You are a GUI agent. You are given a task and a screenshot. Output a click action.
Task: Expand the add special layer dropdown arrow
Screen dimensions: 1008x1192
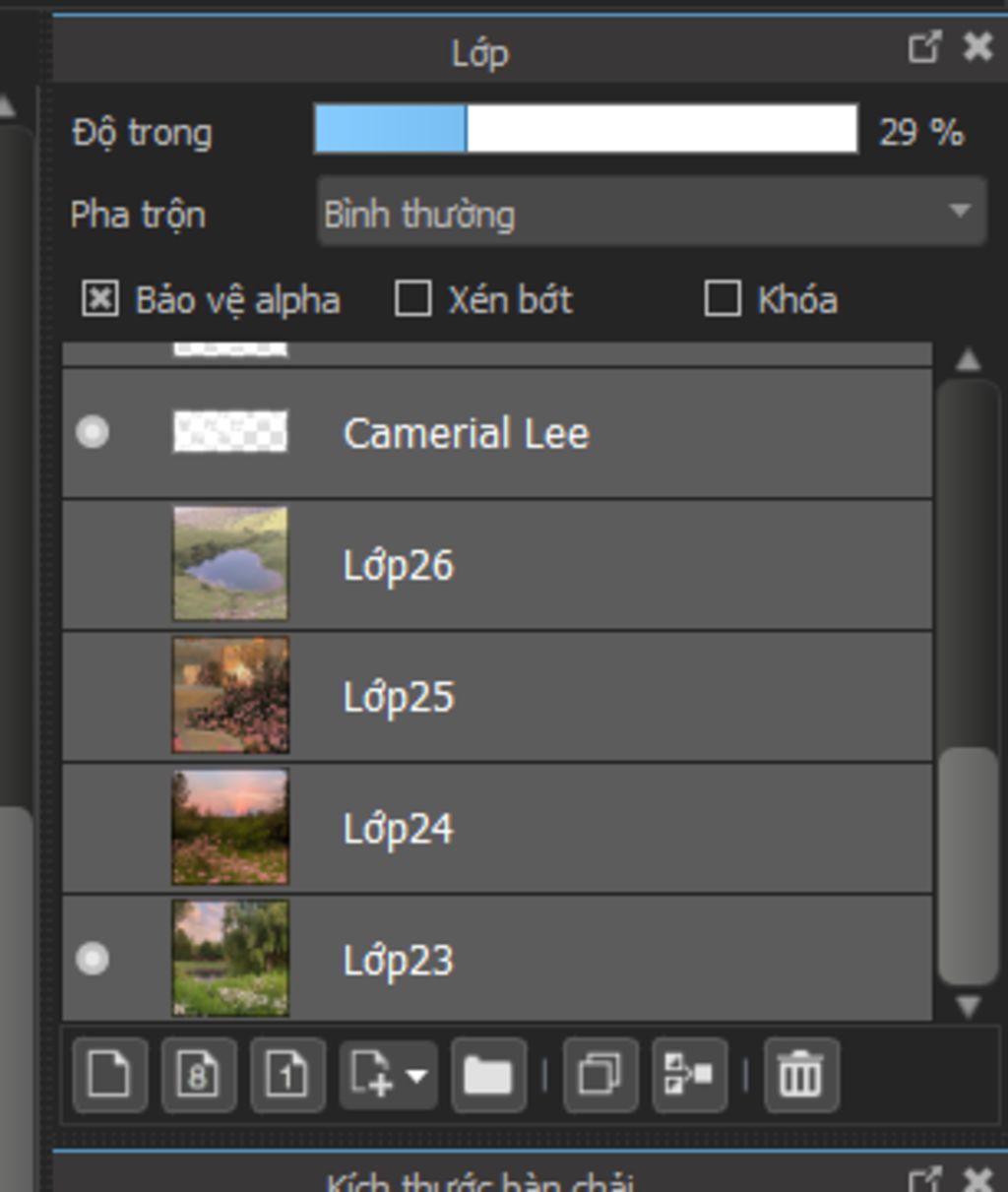[417, 1075]
